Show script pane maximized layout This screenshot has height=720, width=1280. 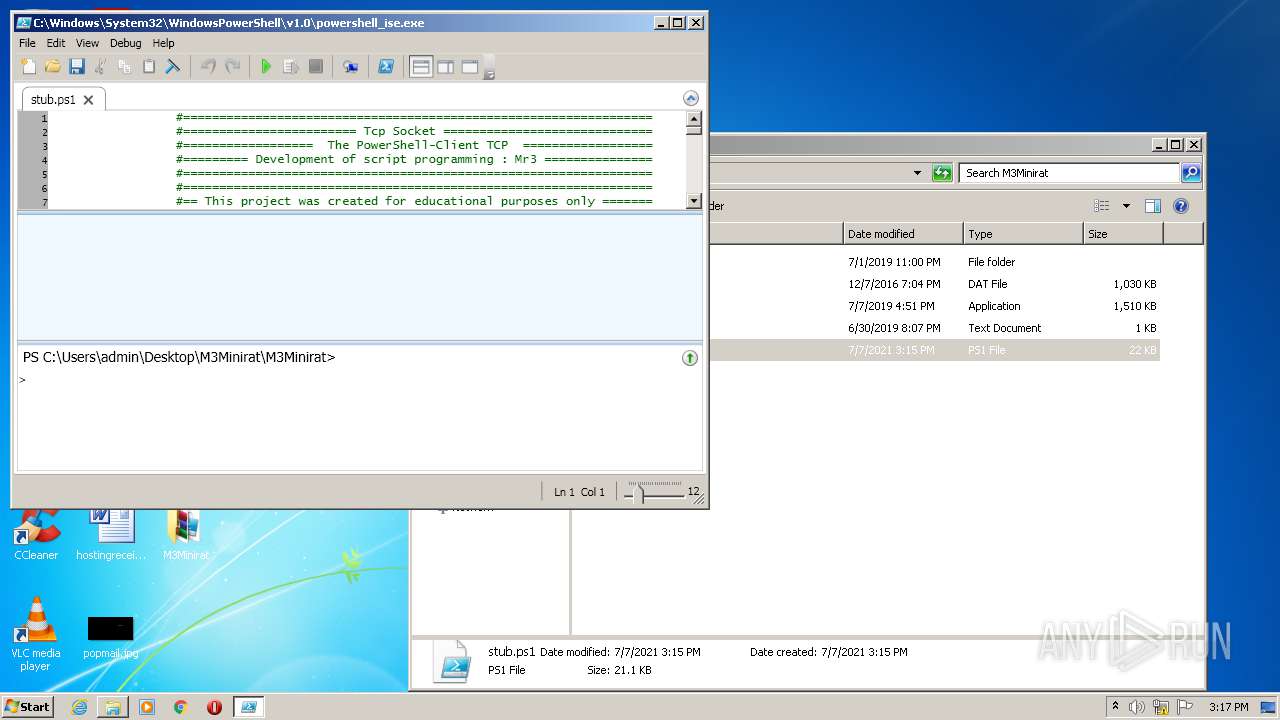click(x=469, y=67)
